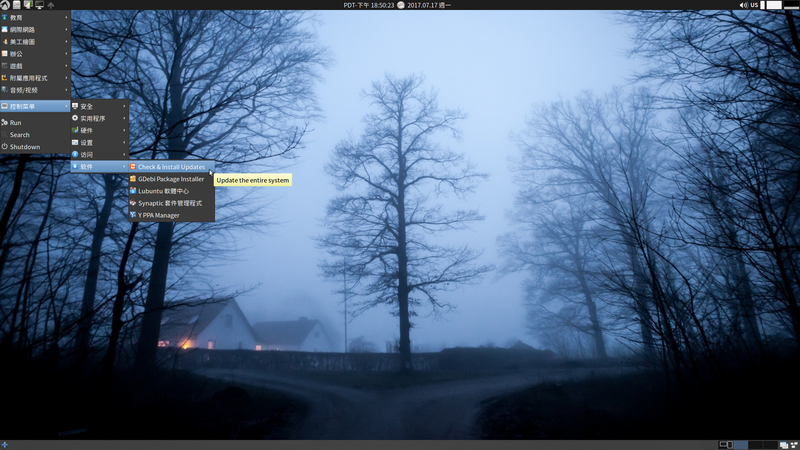This screenshot has height=450, width=800.
Task: Expand the 设置 submenu
Action: tap(87, 142)
